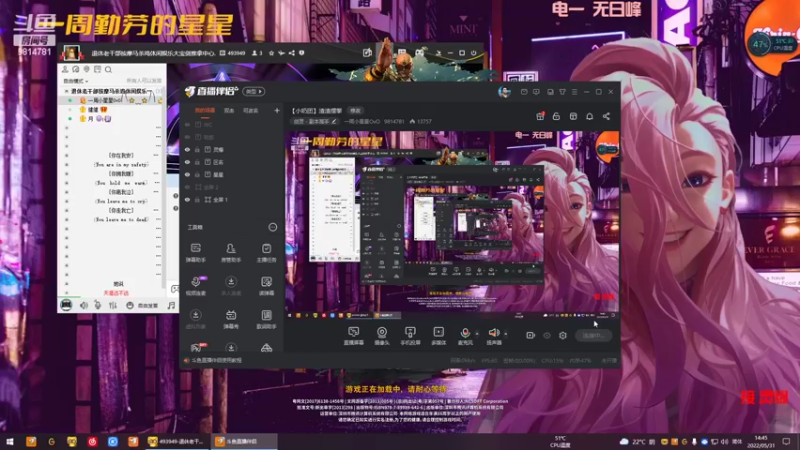Toggle the lock on 星星 source
Screen dimensions: 800x450
tap(197, 174)
